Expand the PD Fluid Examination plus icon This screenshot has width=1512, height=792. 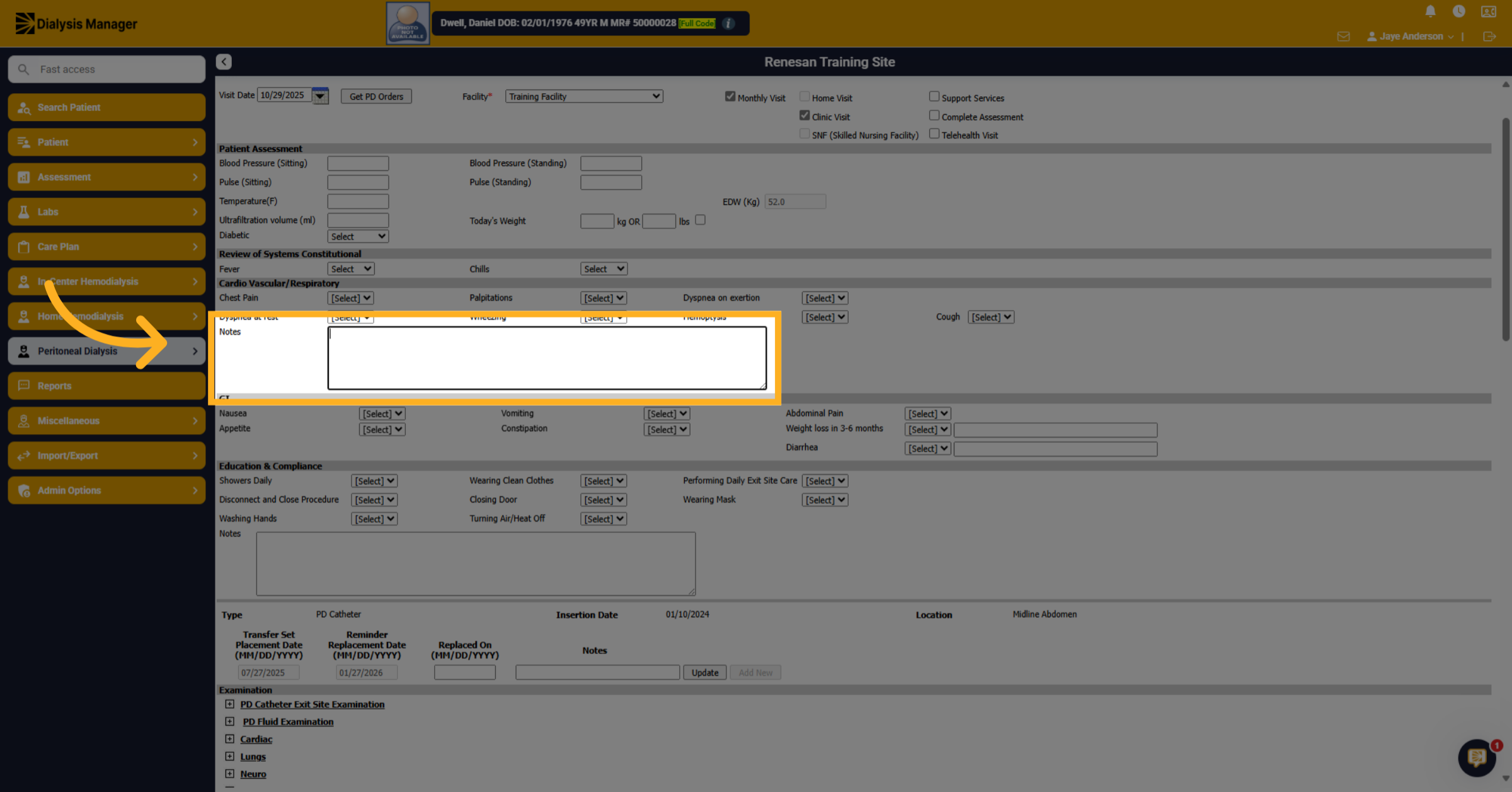point(230,722)
